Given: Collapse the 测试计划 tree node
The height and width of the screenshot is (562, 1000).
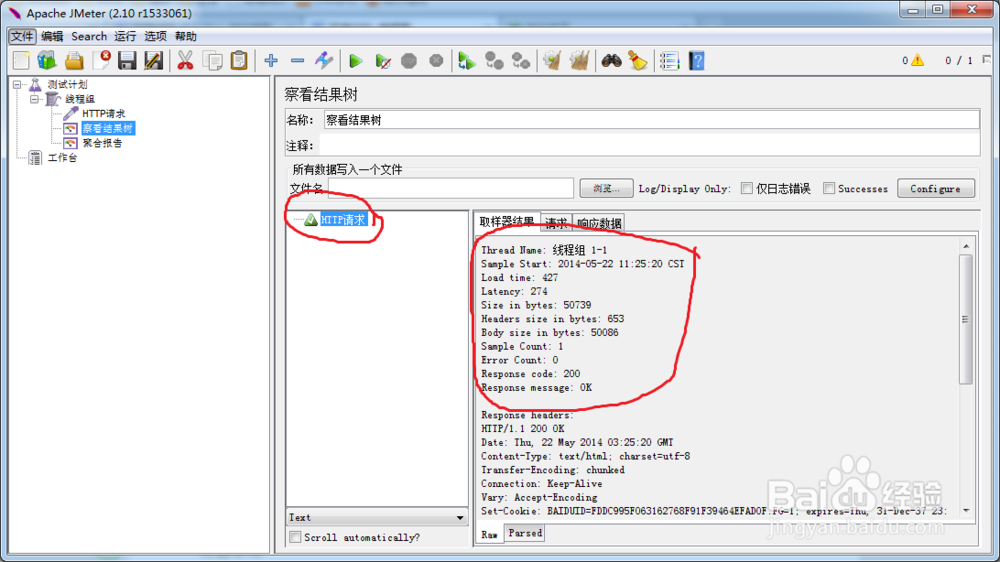Looking at the screenshot, I should pyautogui.click(x=18, y=84).
